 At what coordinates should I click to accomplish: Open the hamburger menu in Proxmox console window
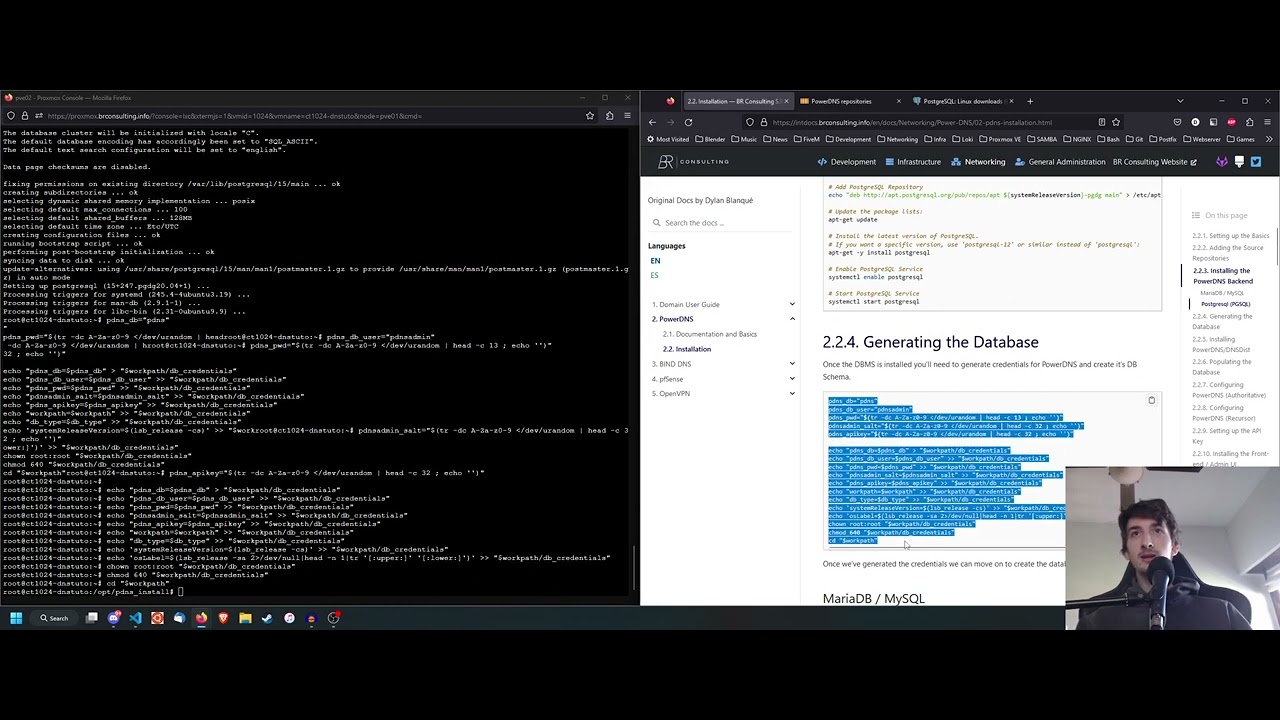(627, 116)
